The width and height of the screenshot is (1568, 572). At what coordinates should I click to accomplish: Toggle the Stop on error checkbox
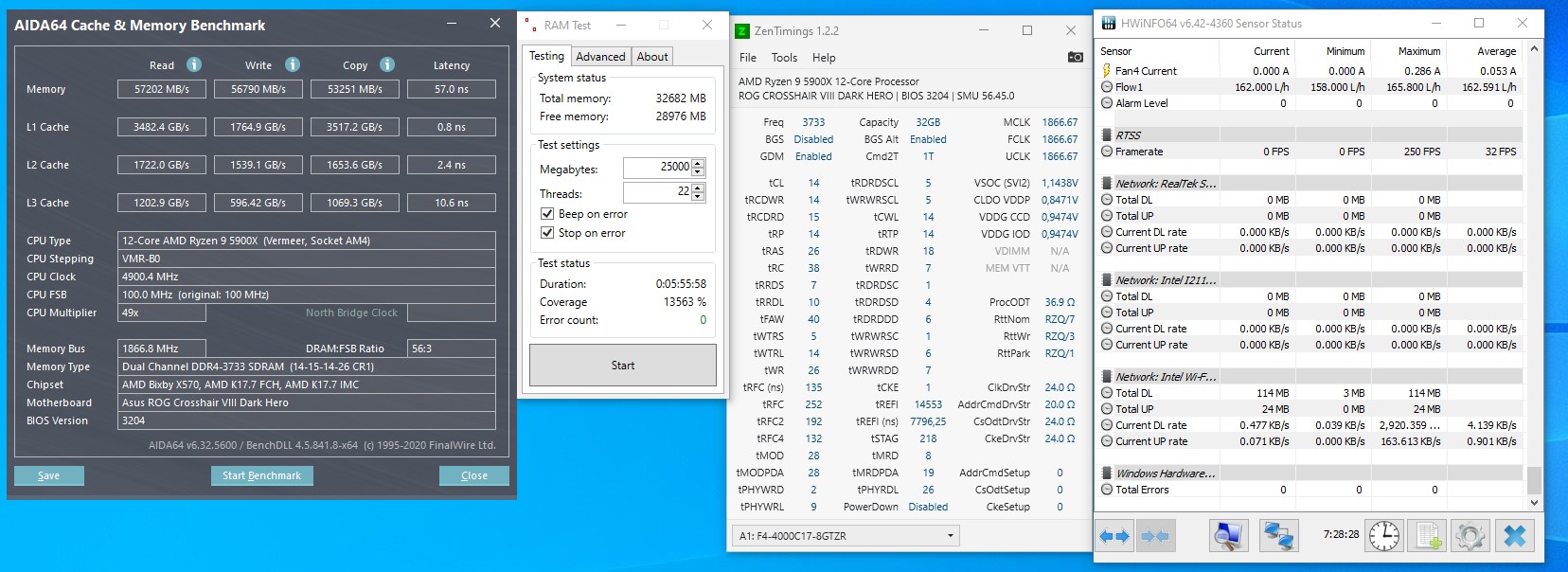(x=546, y=233)
